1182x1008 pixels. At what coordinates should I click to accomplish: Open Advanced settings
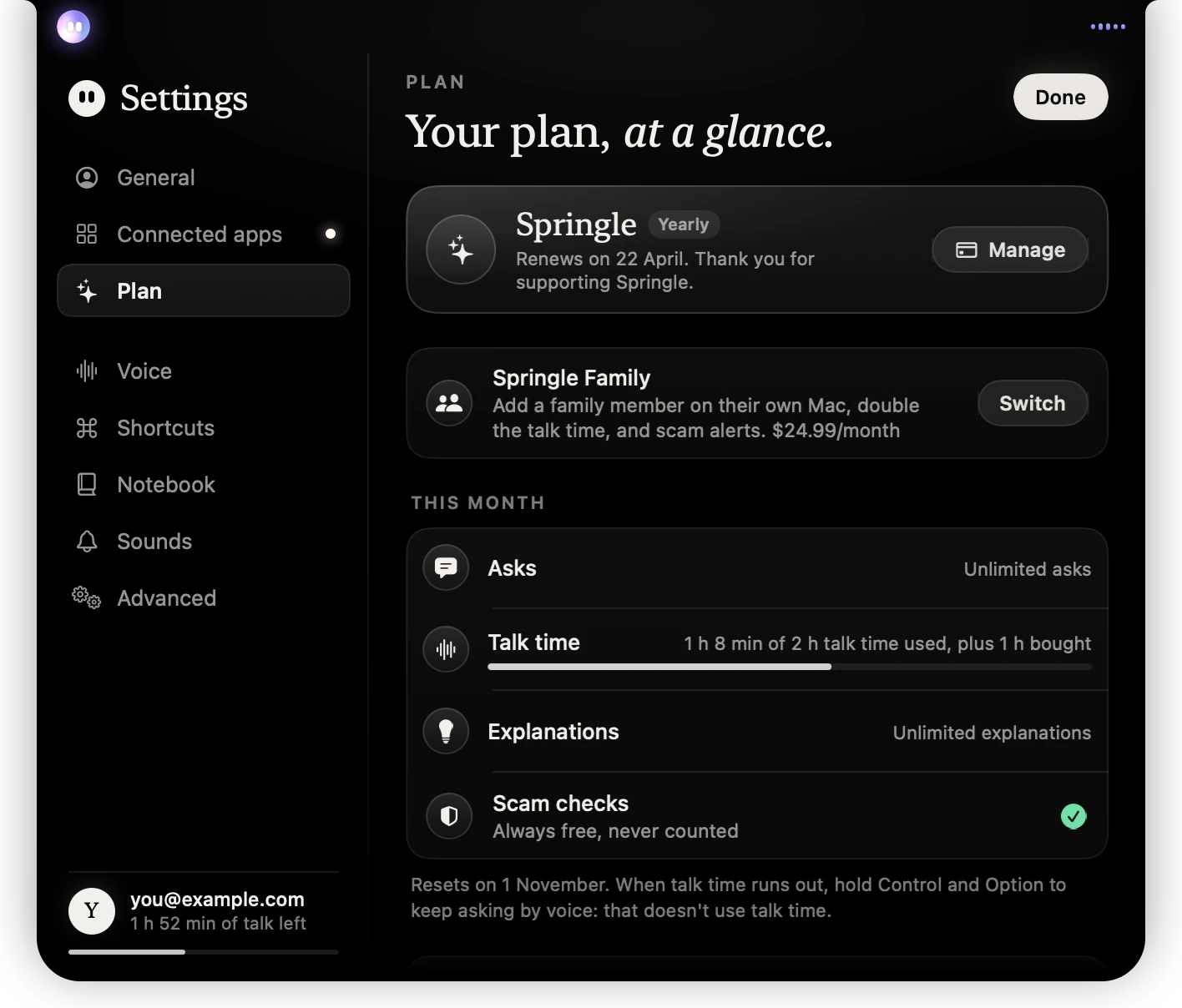(x=204, y=598)
